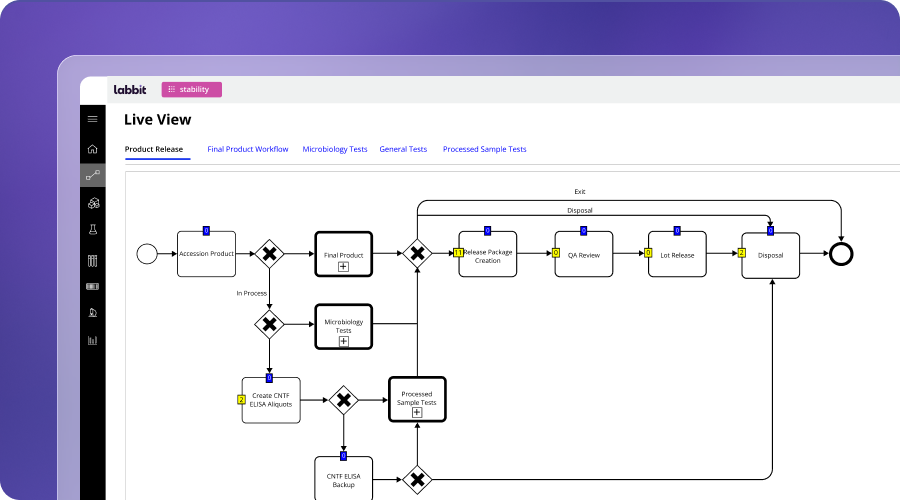
Task: Select the Accession Product task node
Action: point(207,254)
